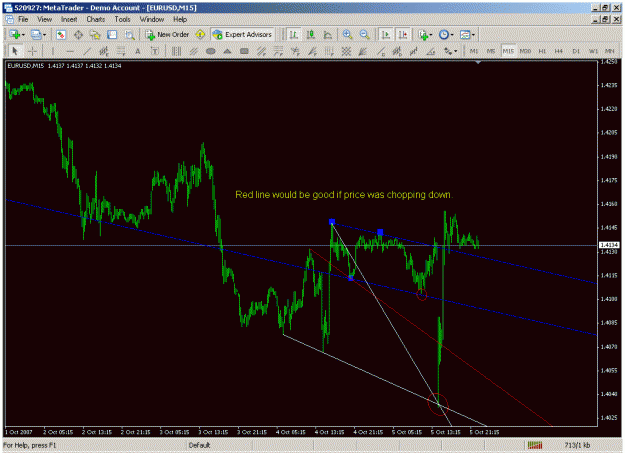Switch chart to bar chart mode

294,35
